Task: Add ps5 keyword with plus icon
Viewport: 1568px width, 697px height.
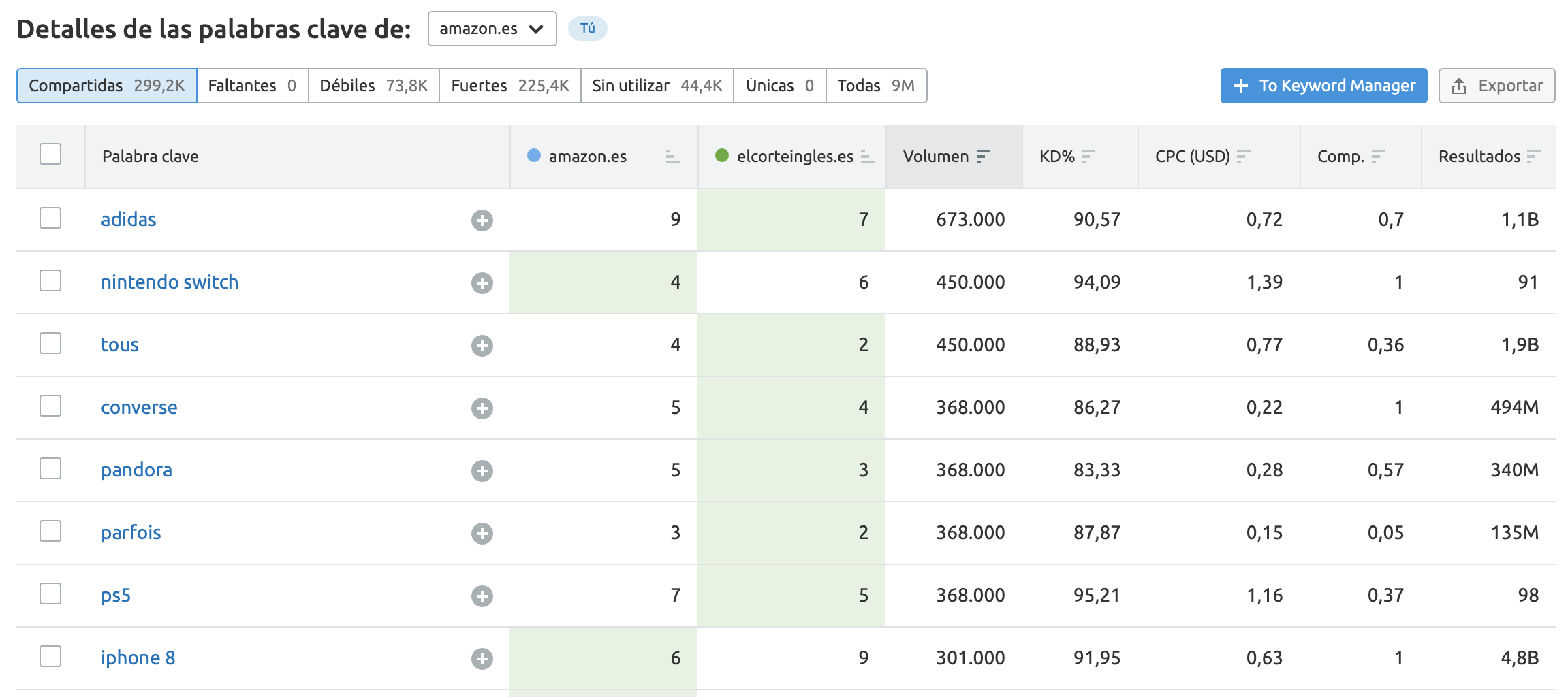Action: [x=482, y=596]
